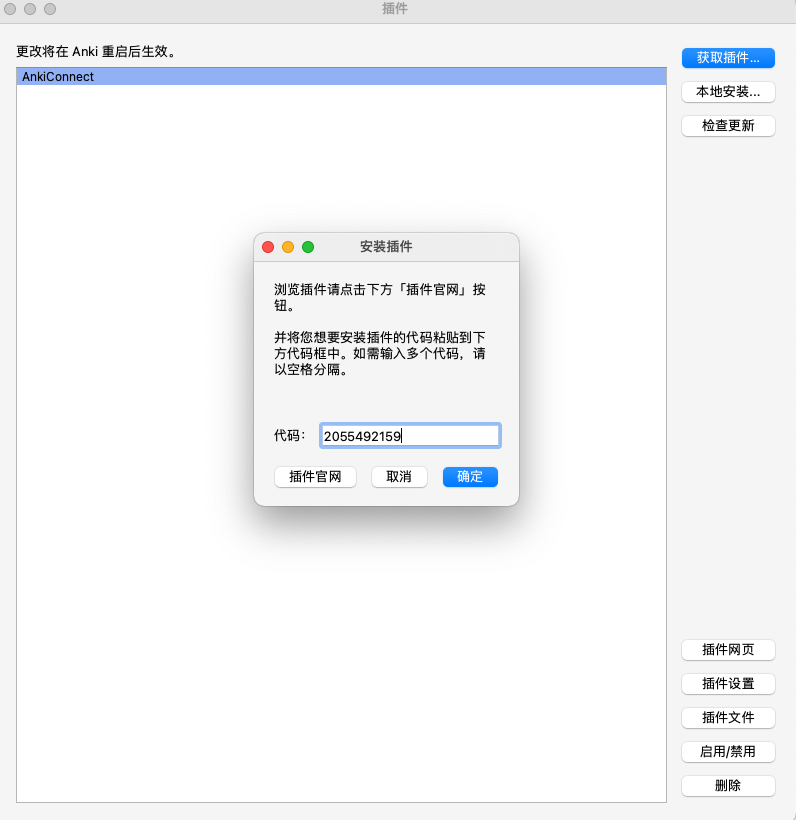Cancel installation with 取消 button
Image resolution: width=796 pixels, height=820 pixels.
click(399, 476)
